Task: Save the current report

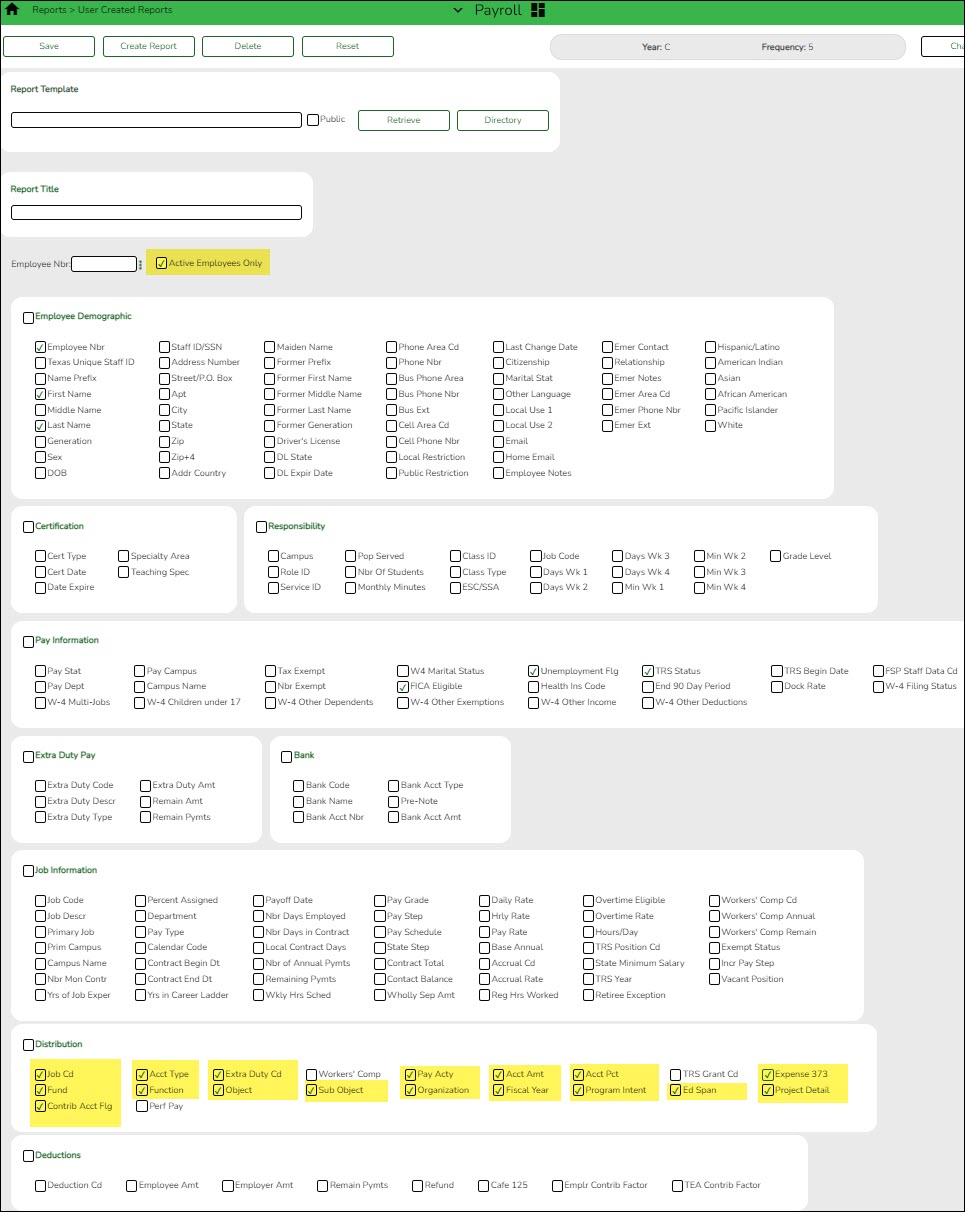Action: (48, 46)
